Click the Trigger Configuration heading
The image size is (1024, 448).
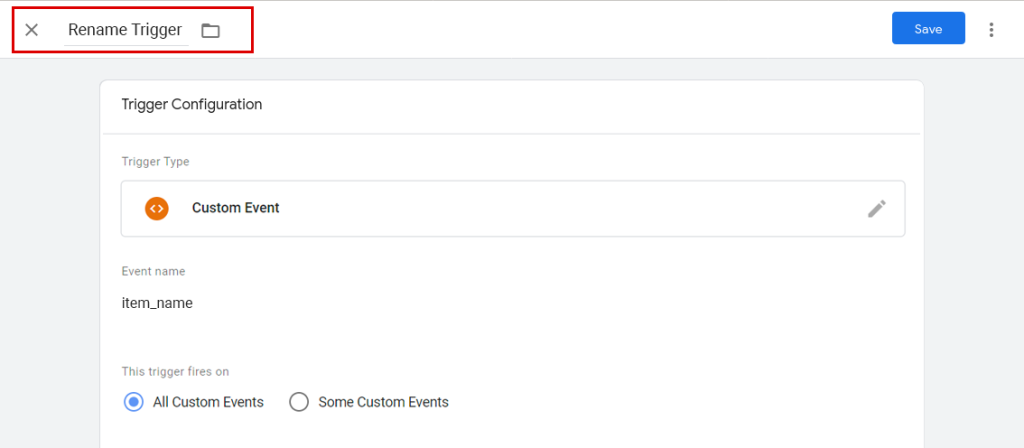point(191,104)
